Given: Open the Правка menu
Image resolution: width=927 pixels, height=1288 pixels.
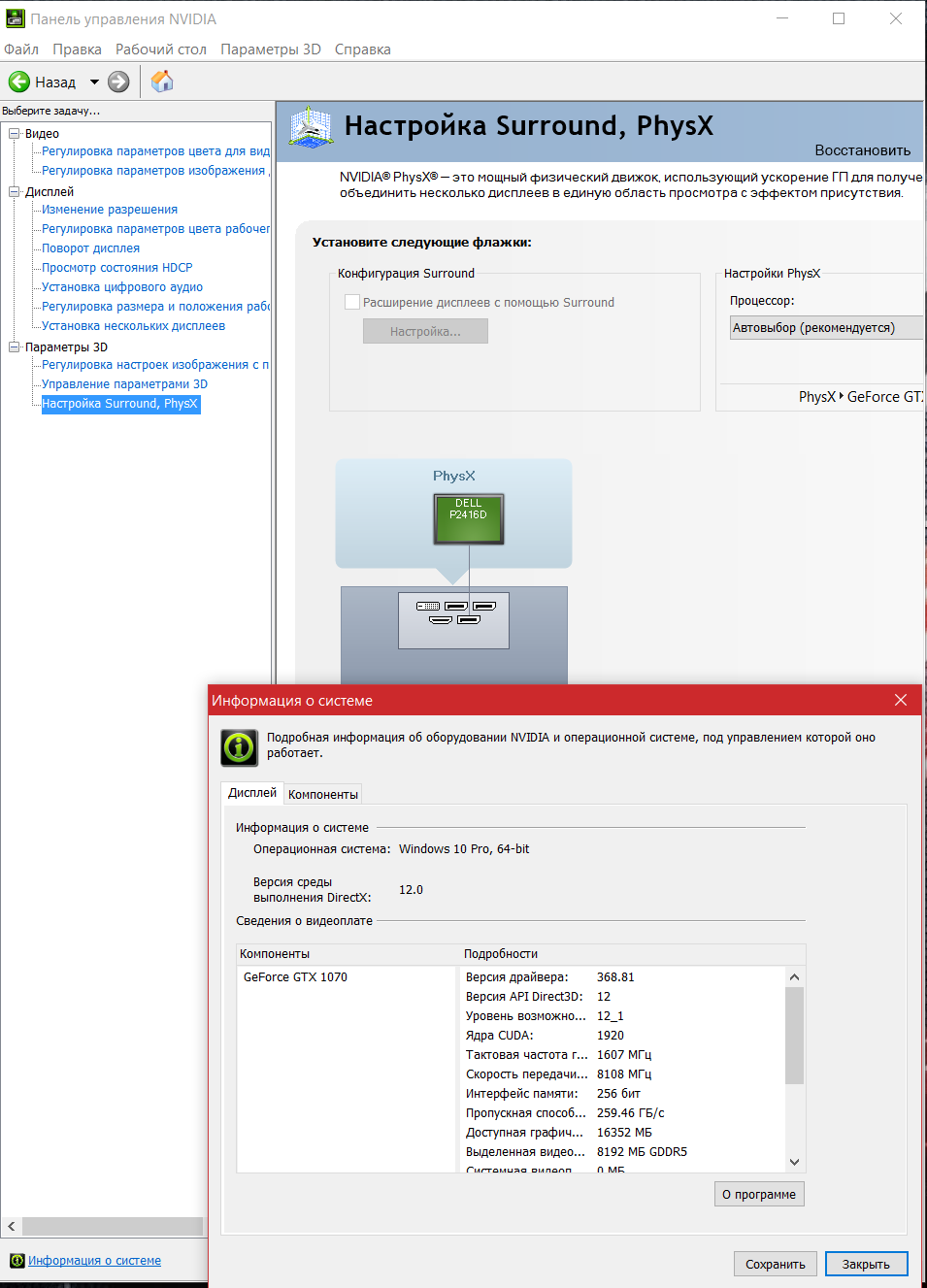Looking at the screenshot, I should 77,50.
